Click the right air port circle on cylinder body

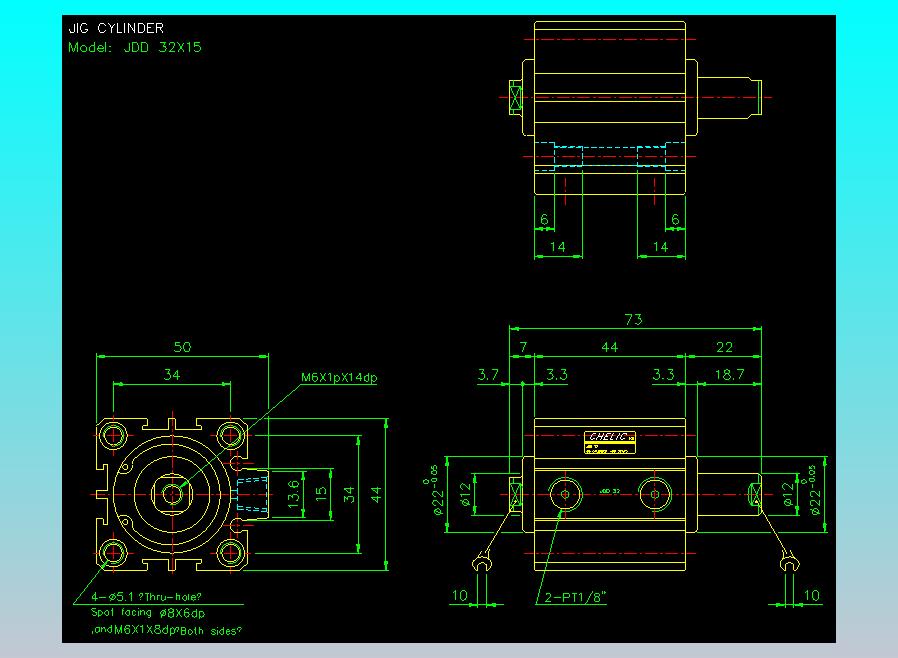click(x=654, y=492)
